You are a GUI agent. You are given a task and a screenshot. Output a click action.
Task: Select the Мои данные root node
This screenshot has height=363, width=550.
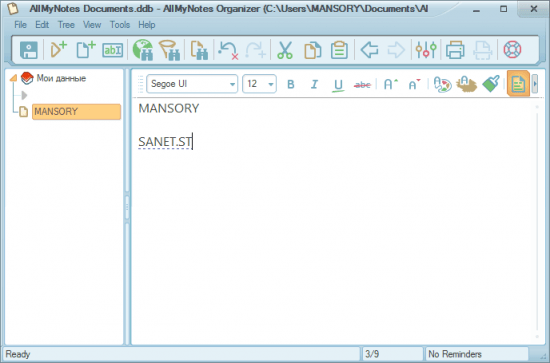(x=61, y=78)
